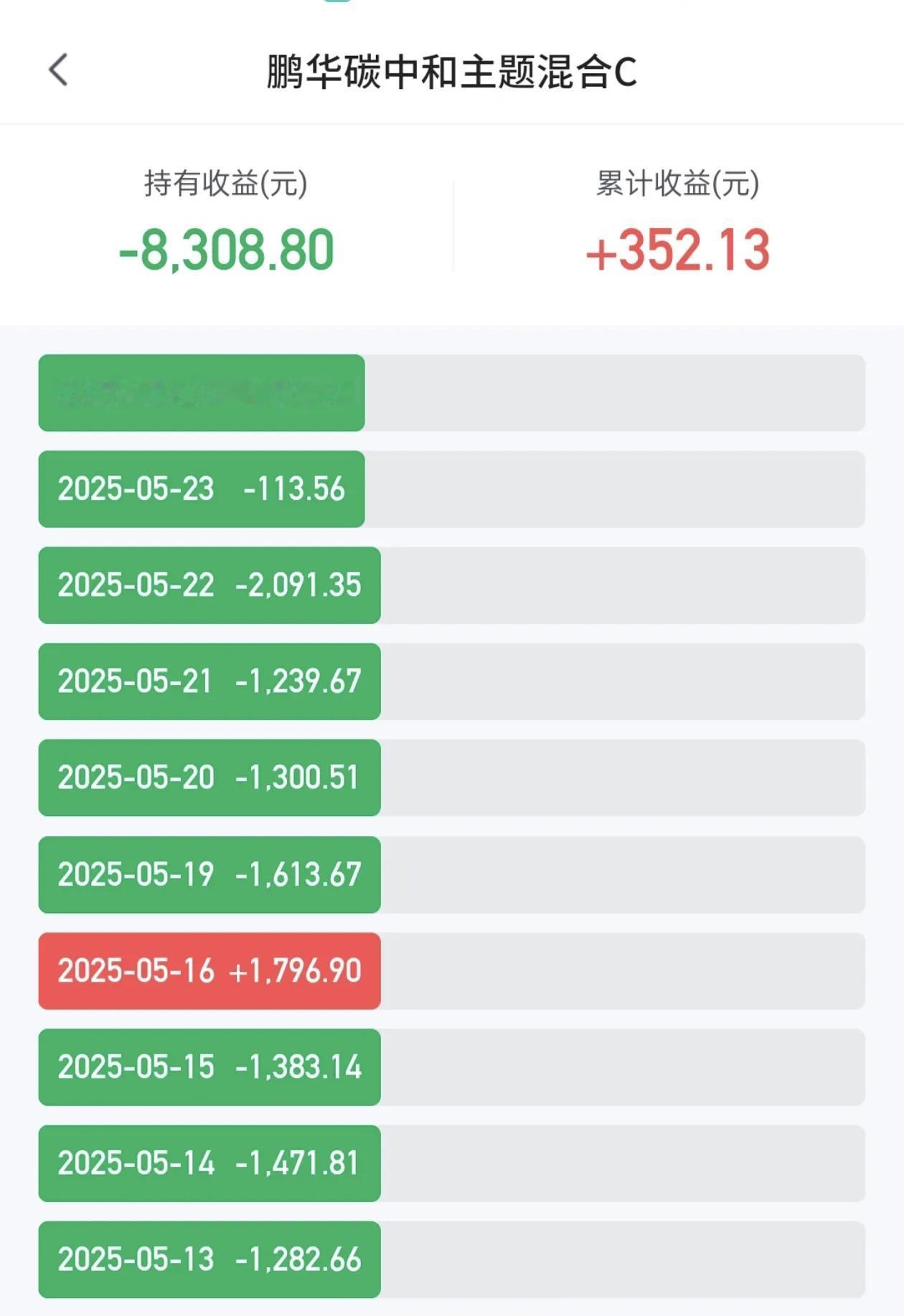Tap the blurred topmost green bar

[202, 393]
